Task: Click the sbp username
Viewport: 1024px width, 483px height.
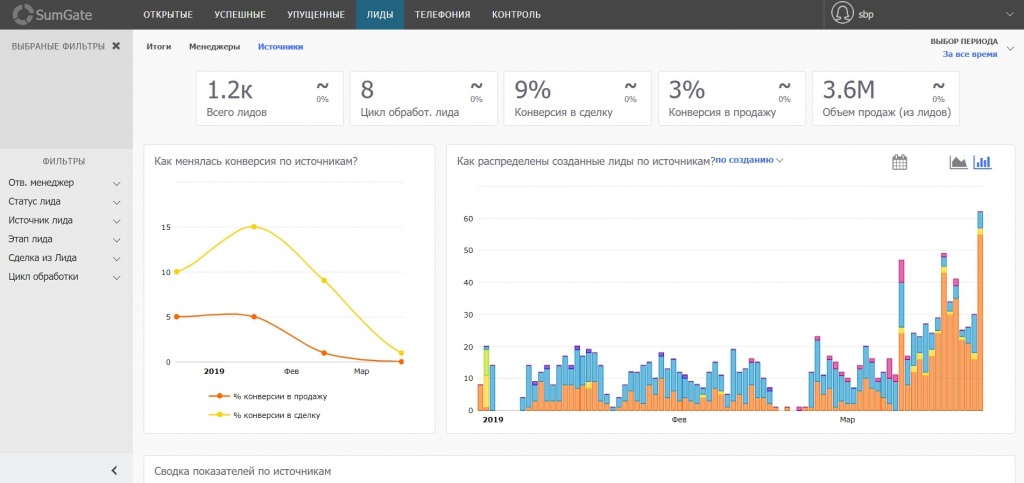Action: 865,14
